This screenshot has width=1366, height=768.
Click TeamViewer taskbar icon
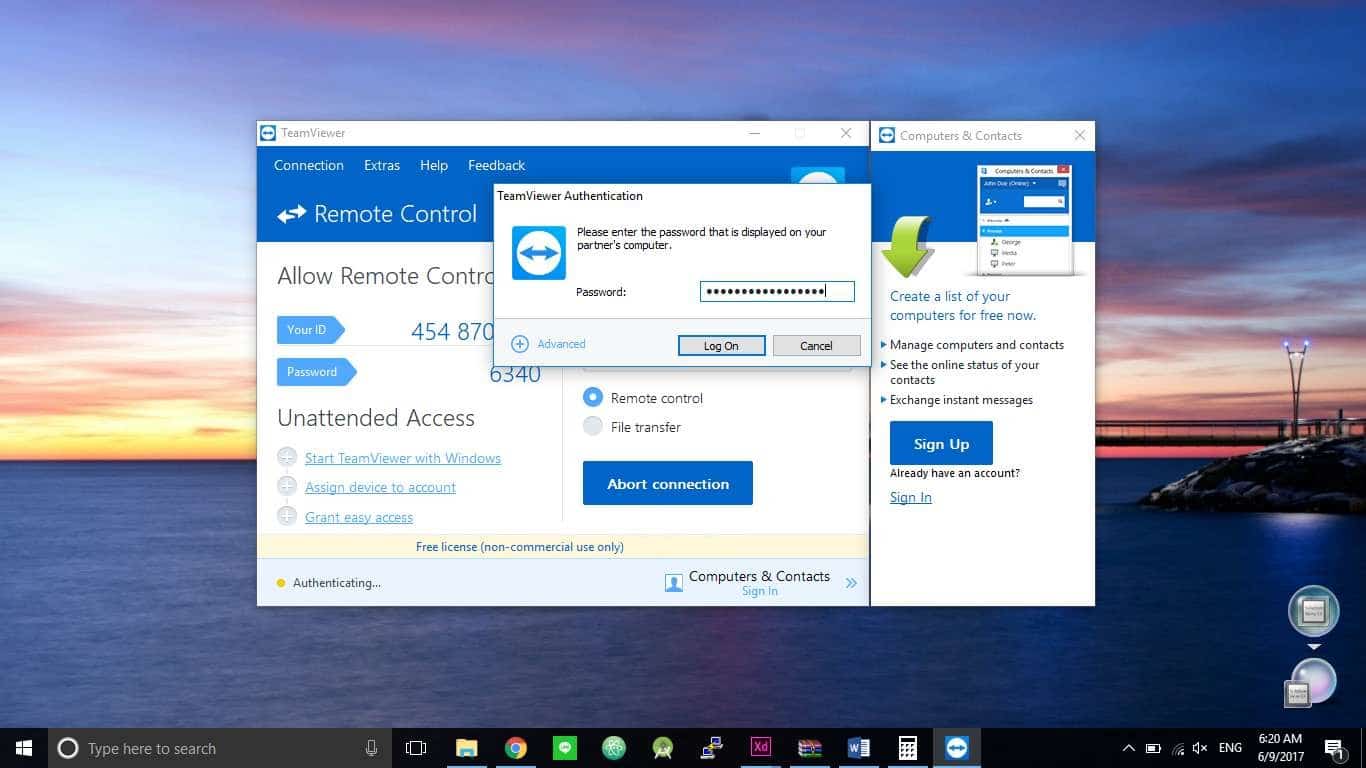[x=957, y=748]
